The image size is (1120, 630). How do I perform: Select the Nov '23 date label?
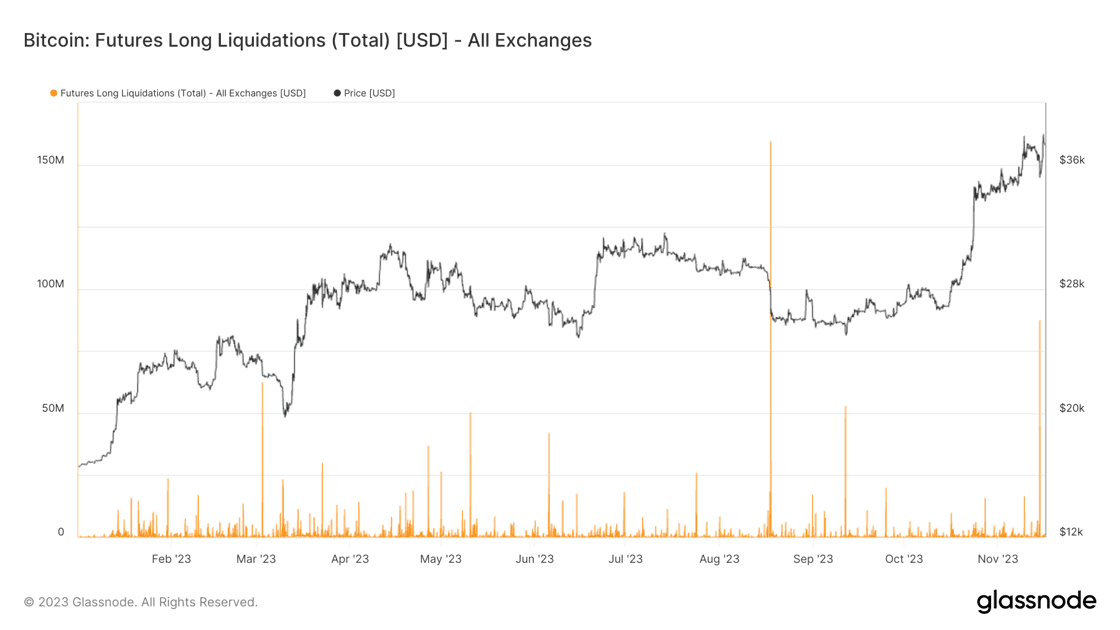pos(997,559)
